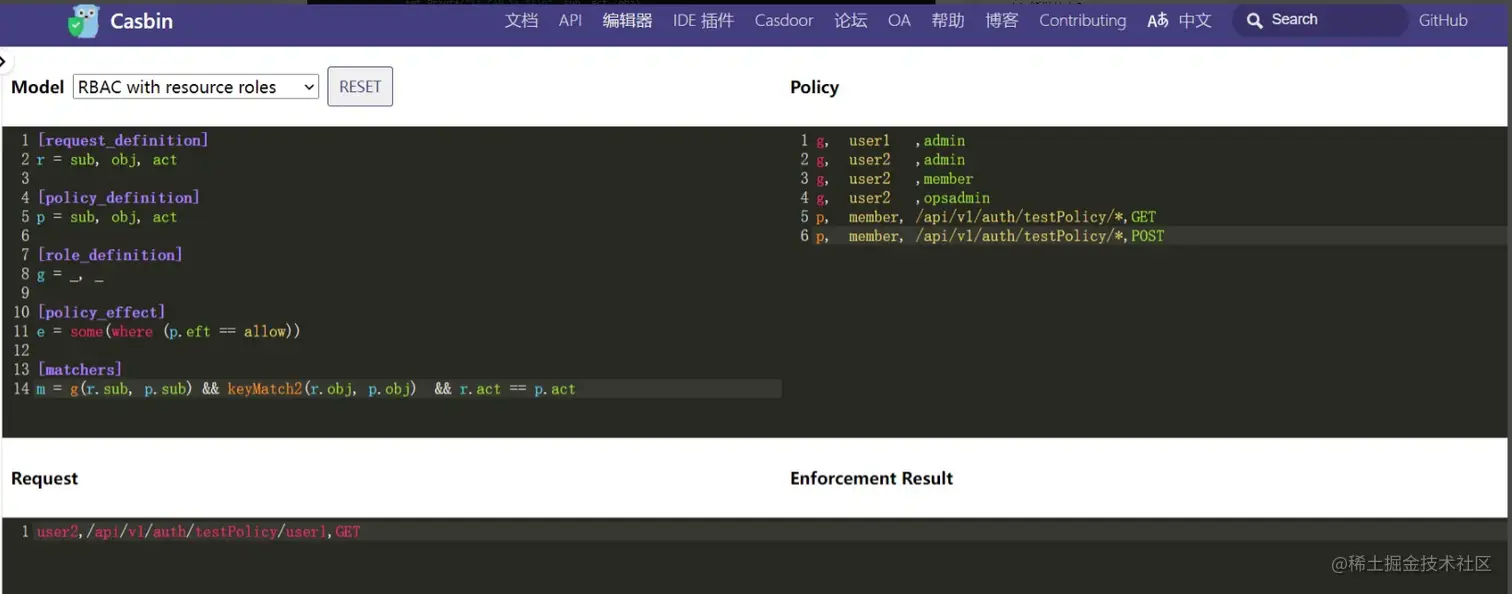Click policy line 'g, user1, admin'
The width and height of the screenshot is (1512, 594).
(891, 140)
